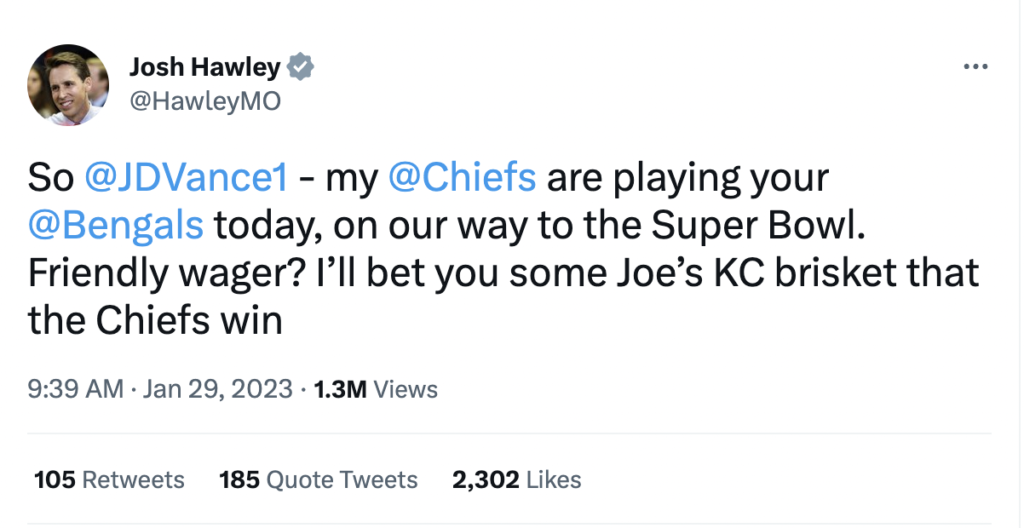Click the blue verified badge icon
Image resolution: width=1024 pixels, height=528 pixels.
[301, 67]
